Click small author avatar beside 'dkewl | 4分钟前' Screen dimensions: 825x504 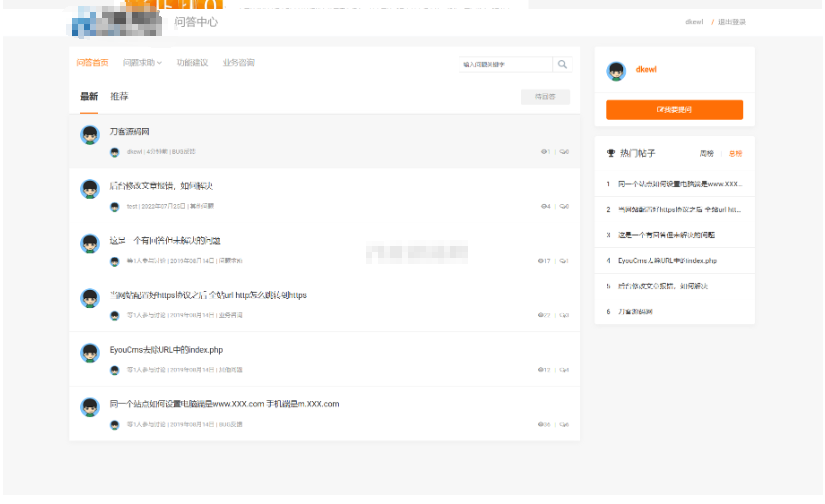point(115,152)
